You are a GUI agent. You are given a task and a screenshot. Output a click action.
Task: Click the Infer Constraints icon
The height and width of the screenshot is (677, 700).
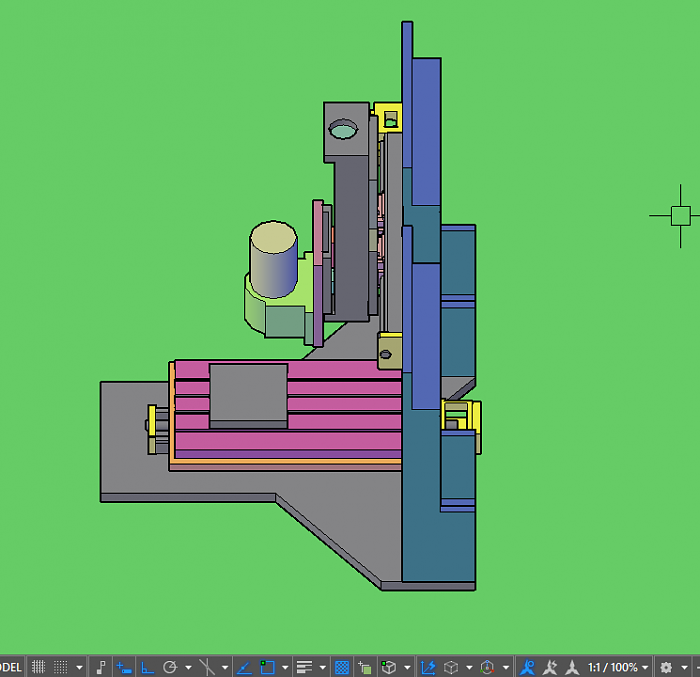tap(101, 667)
